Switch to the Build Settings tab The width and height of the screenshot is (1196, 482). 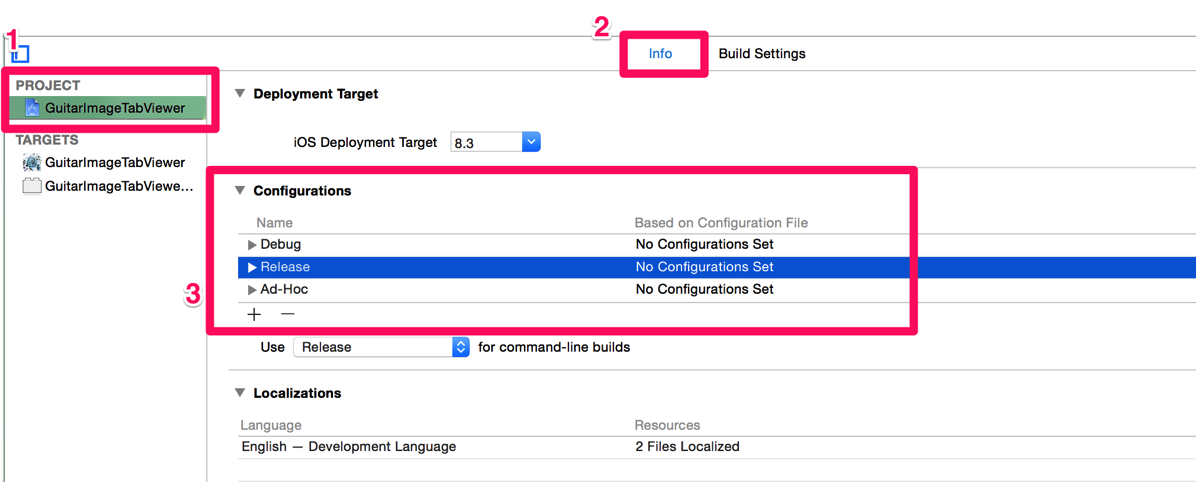pos(762,53)
